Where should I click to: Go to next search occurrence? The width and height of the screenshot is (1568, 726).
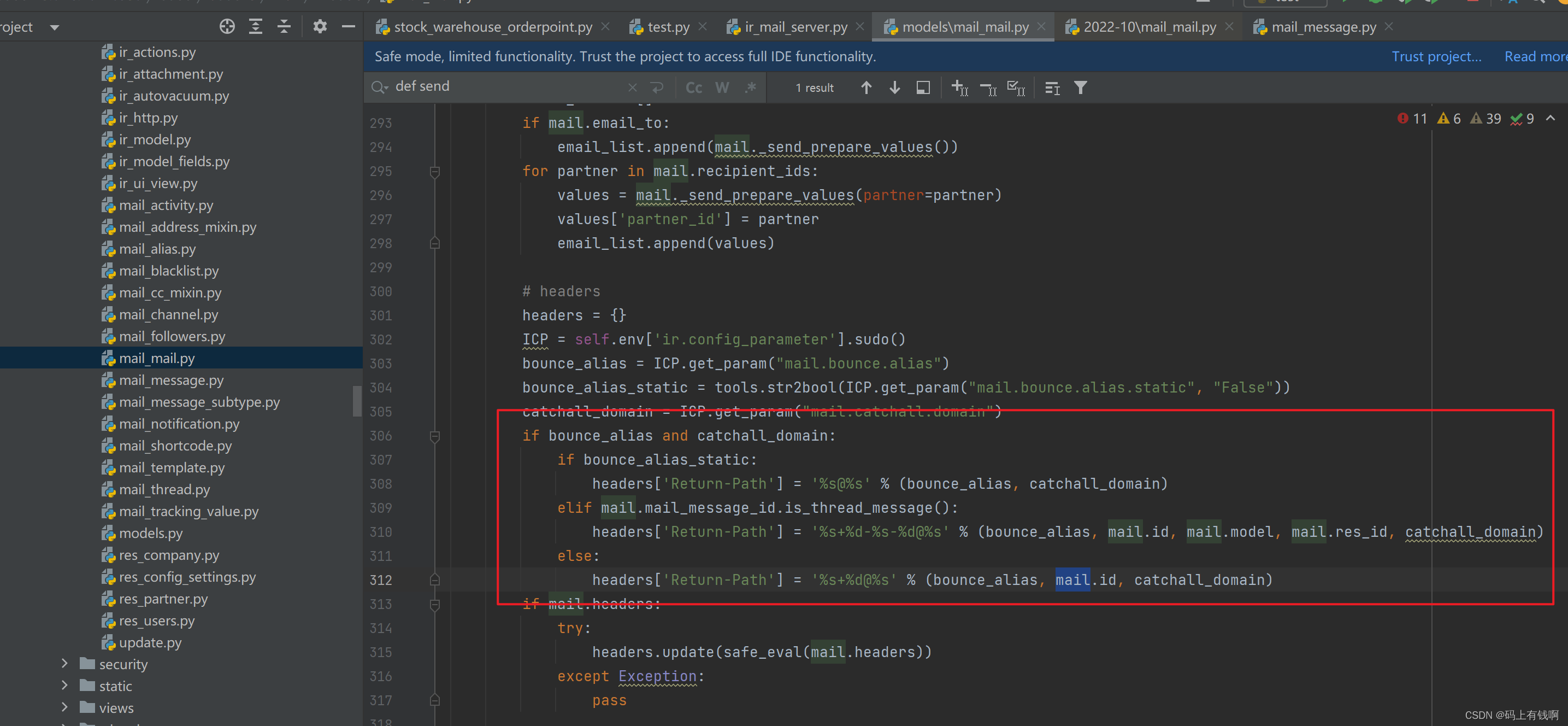pos(894,87)
